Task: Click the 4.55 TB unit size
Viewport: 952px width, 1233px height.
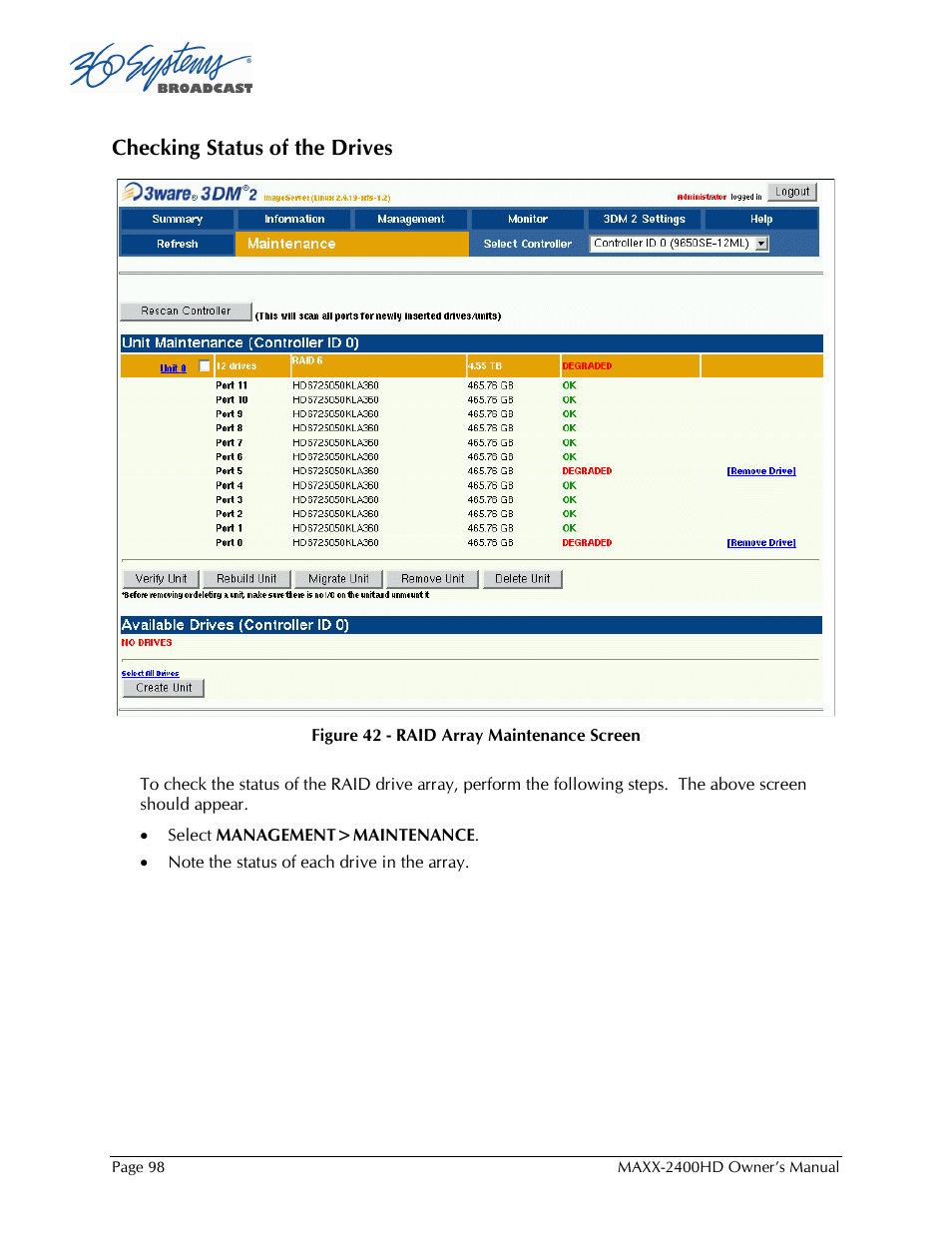Action: coord(485,366)
